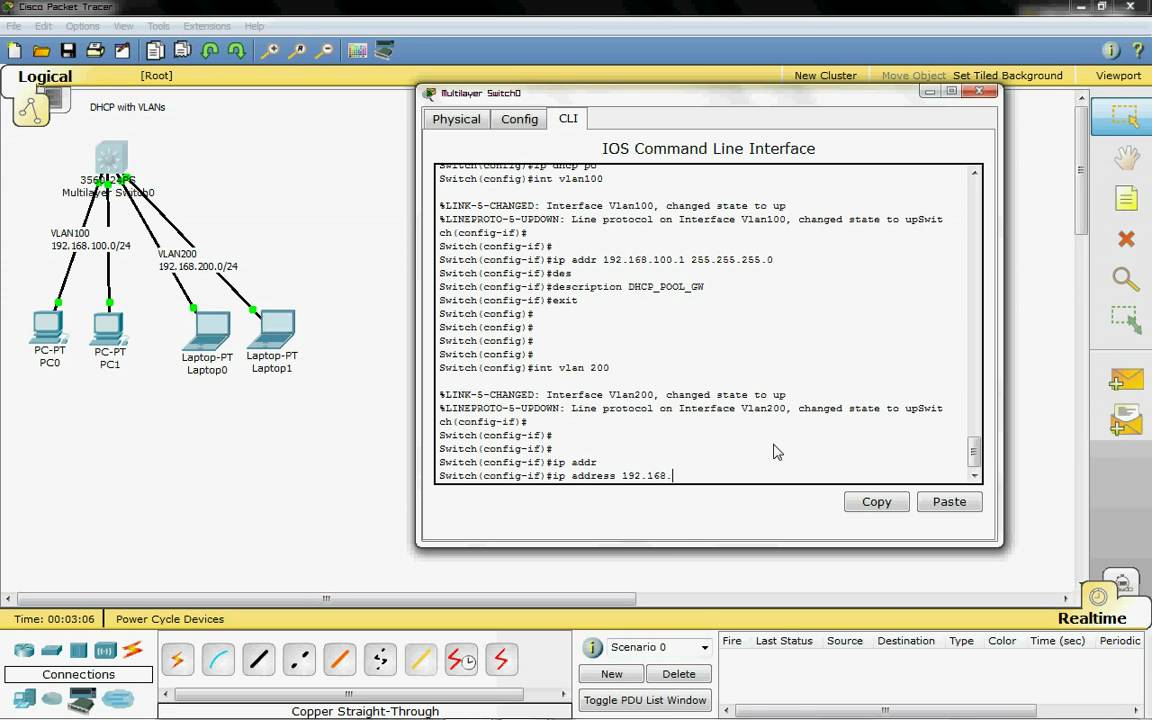Select the Delete red X tool
The image size is (1152, 720).
pyautogui.click(x=1126, y=239)
